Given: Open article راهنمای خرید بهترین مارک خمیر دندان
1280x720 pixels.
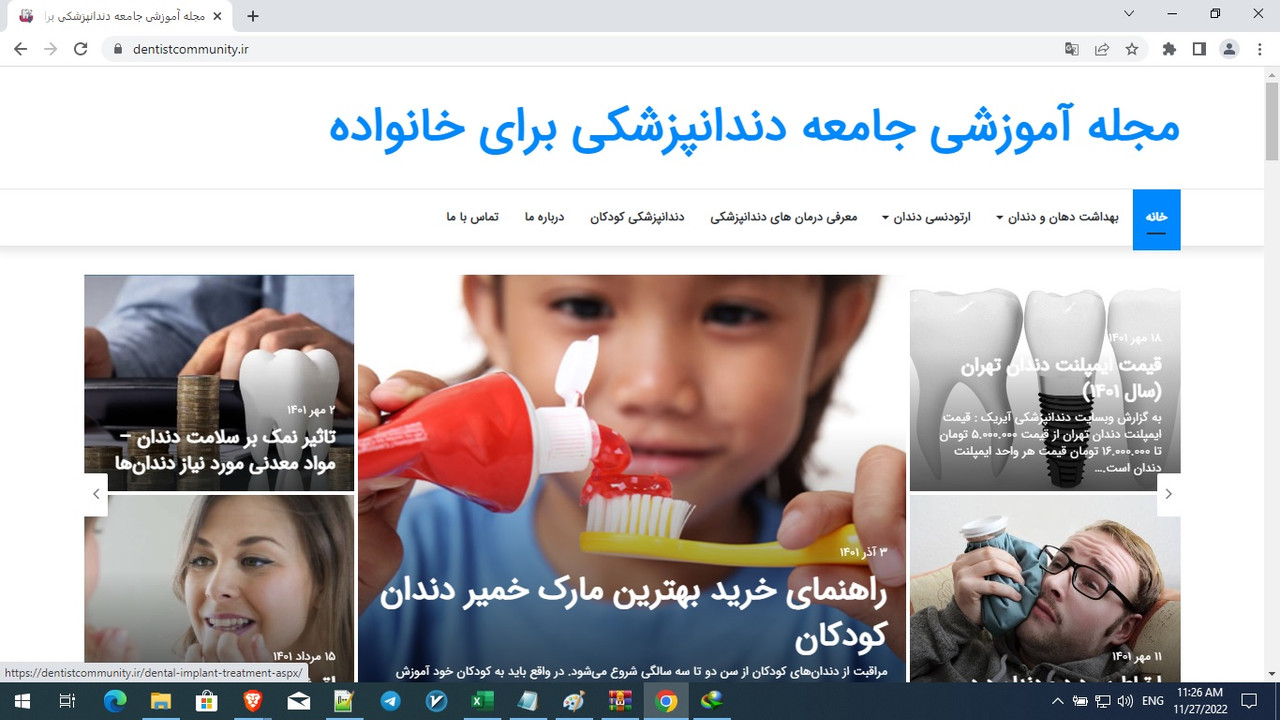Looking at the screenshot, I should coord(633,613).
